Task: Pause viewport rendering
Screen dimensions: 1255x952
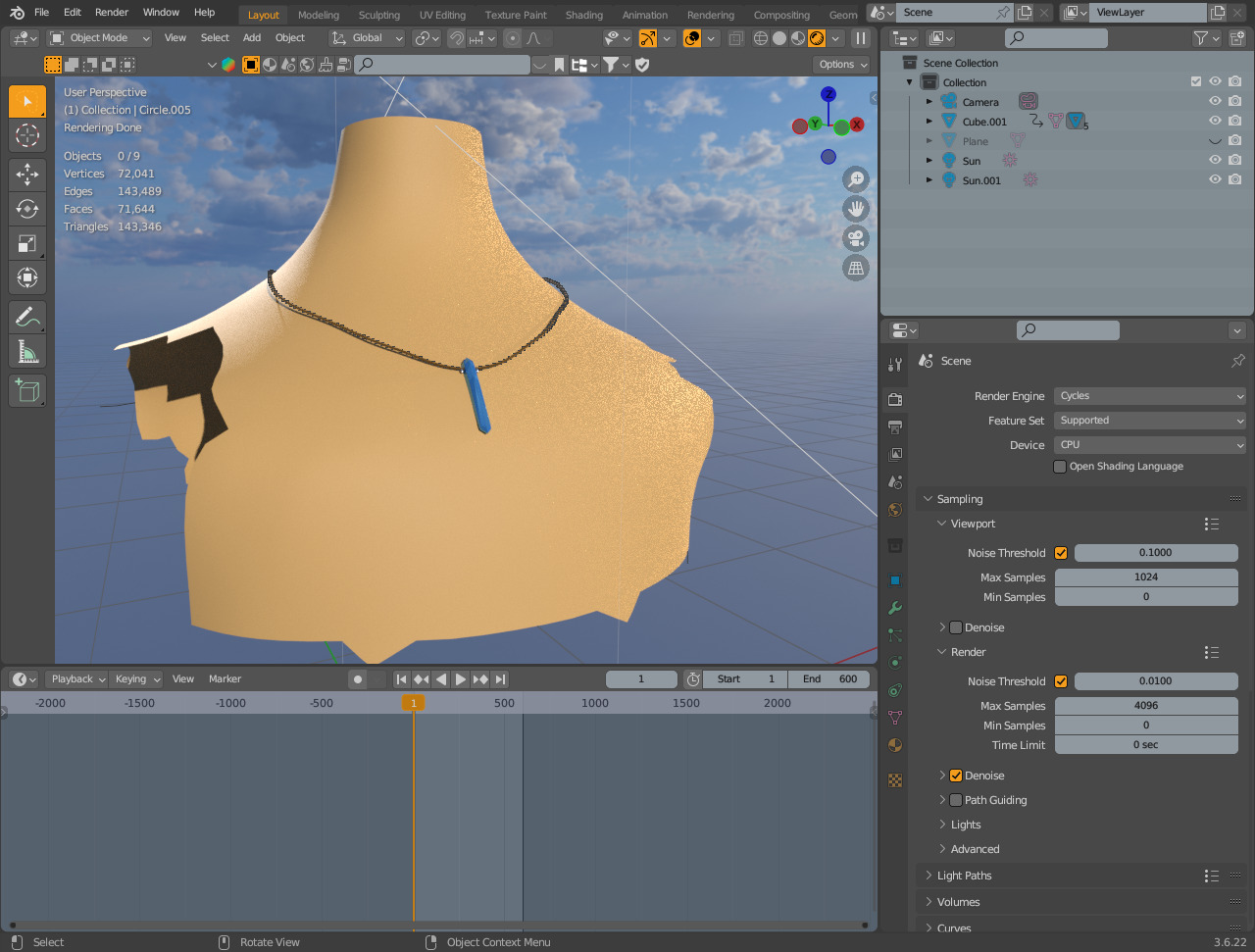Action: pos(861,38)
